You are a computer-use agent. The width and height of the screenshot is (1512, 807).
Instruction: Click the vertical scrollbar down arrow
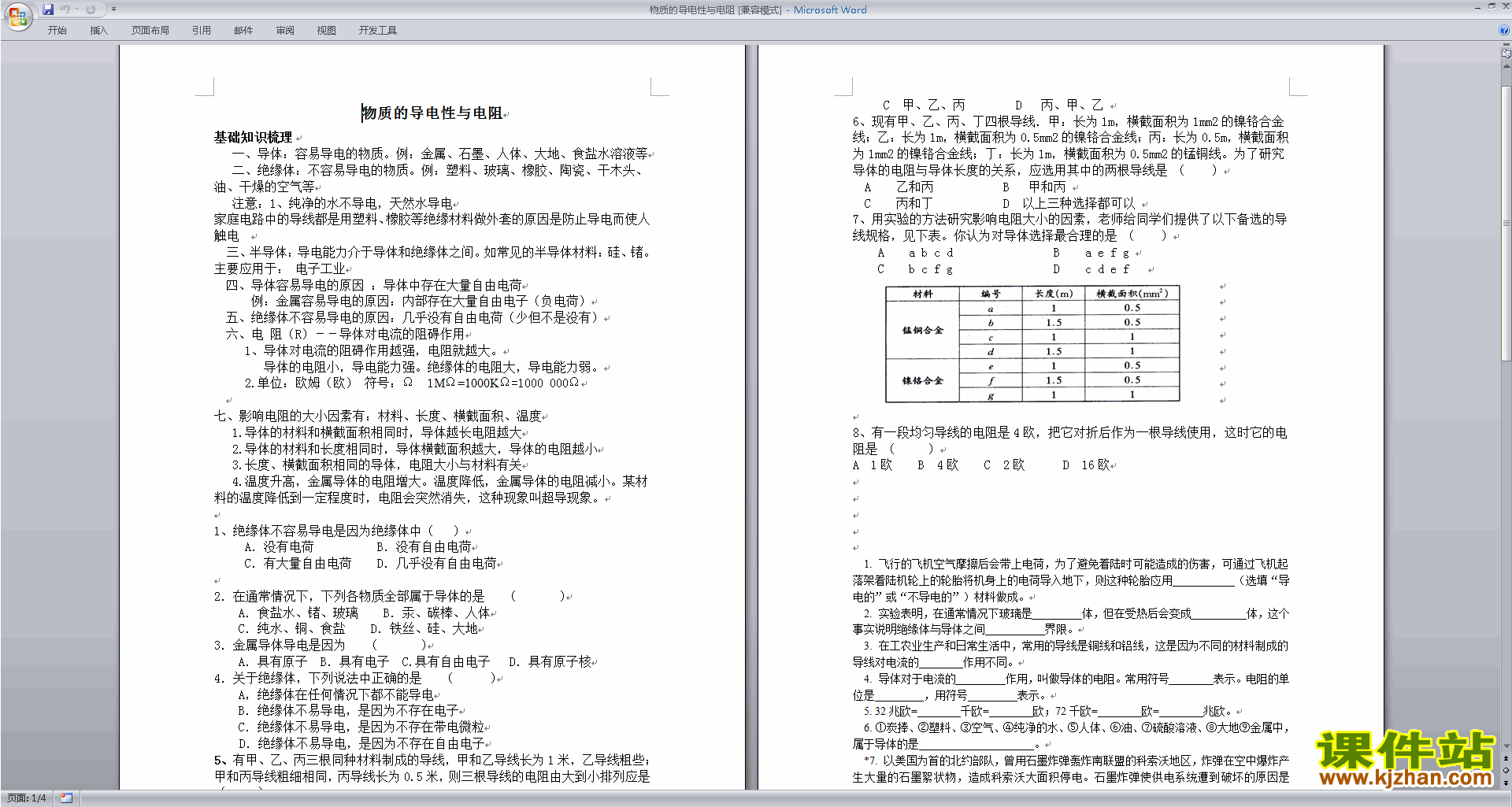coord(1506,746)
